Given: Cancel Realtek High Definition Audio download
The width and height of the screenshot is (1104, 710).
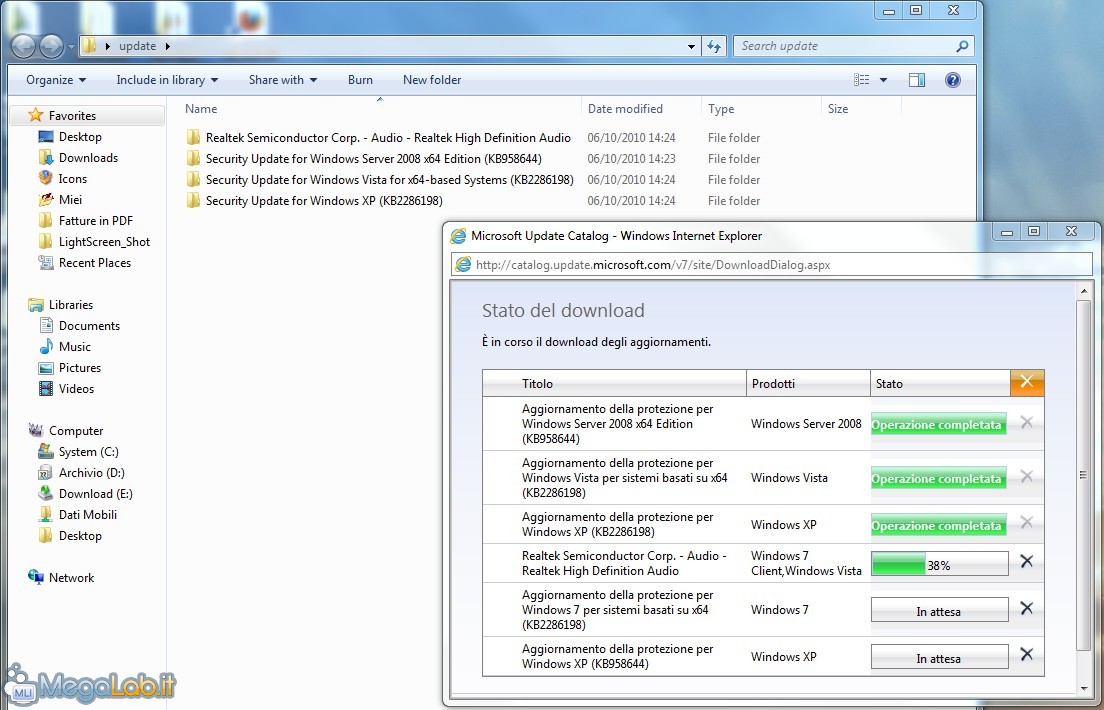Looking at the screenshot, I should tap(1027, 561).
